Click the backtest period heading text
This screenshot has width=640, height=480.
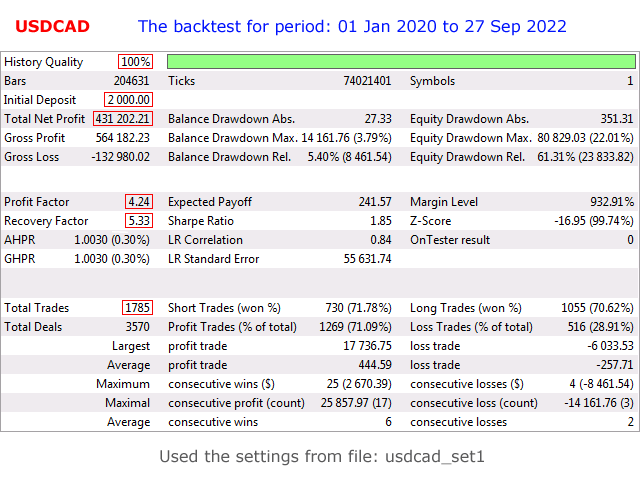pyautogui.click(x=351, y=26)
